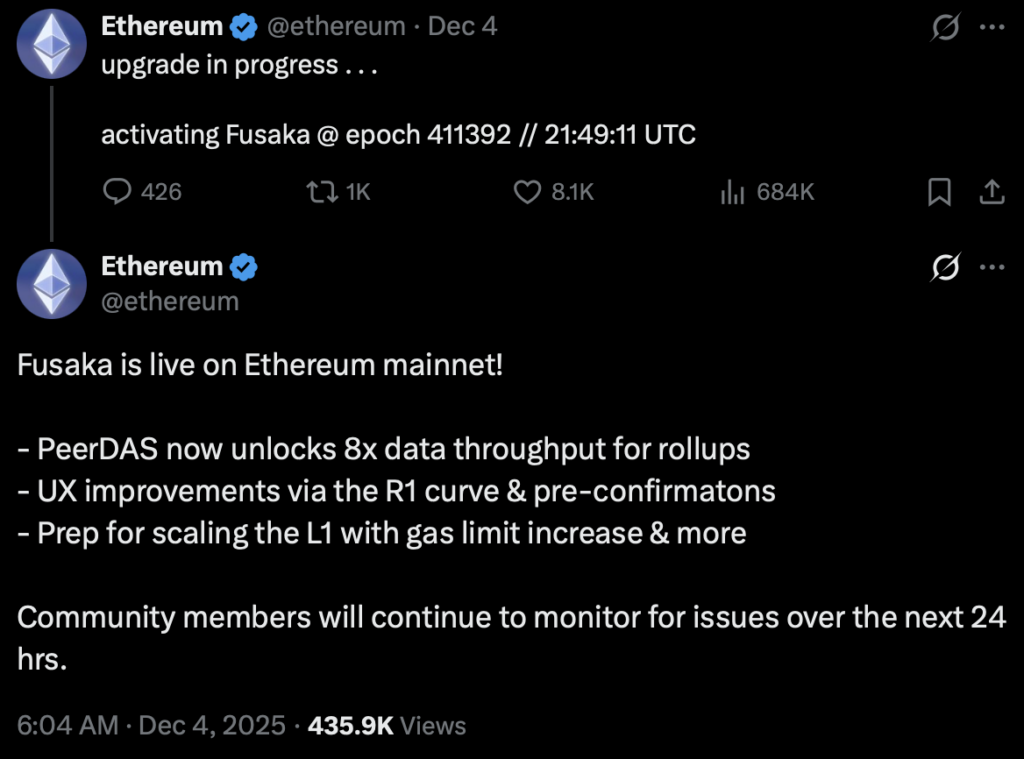View analytics for the Fusaka activation tweet

click(733, 192)
